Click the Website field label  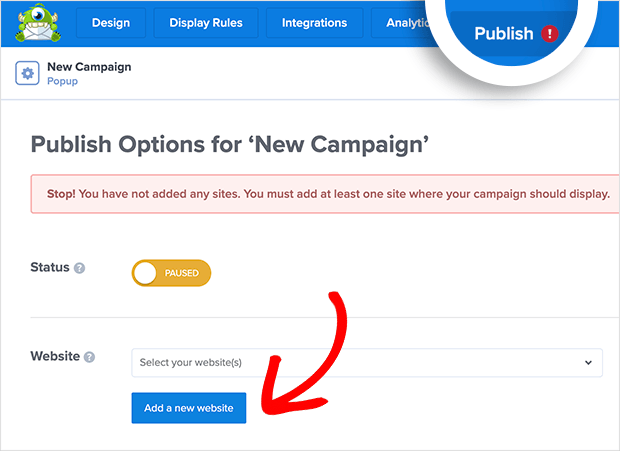[x=55, y=356]
